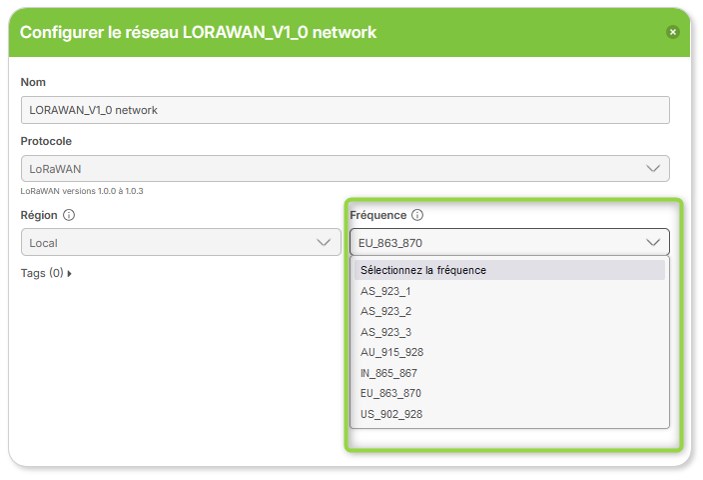Click the Protocole field label

tap(46, 141)
